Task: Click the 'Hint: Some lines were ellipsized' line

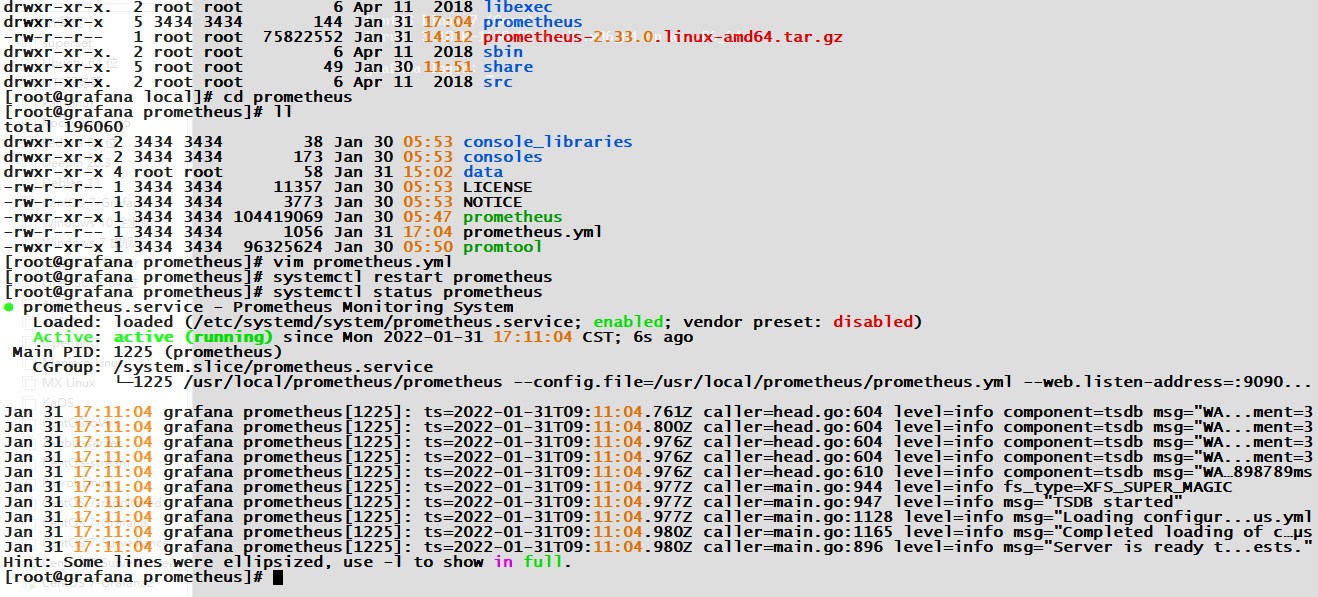Action: coord(288,562)
